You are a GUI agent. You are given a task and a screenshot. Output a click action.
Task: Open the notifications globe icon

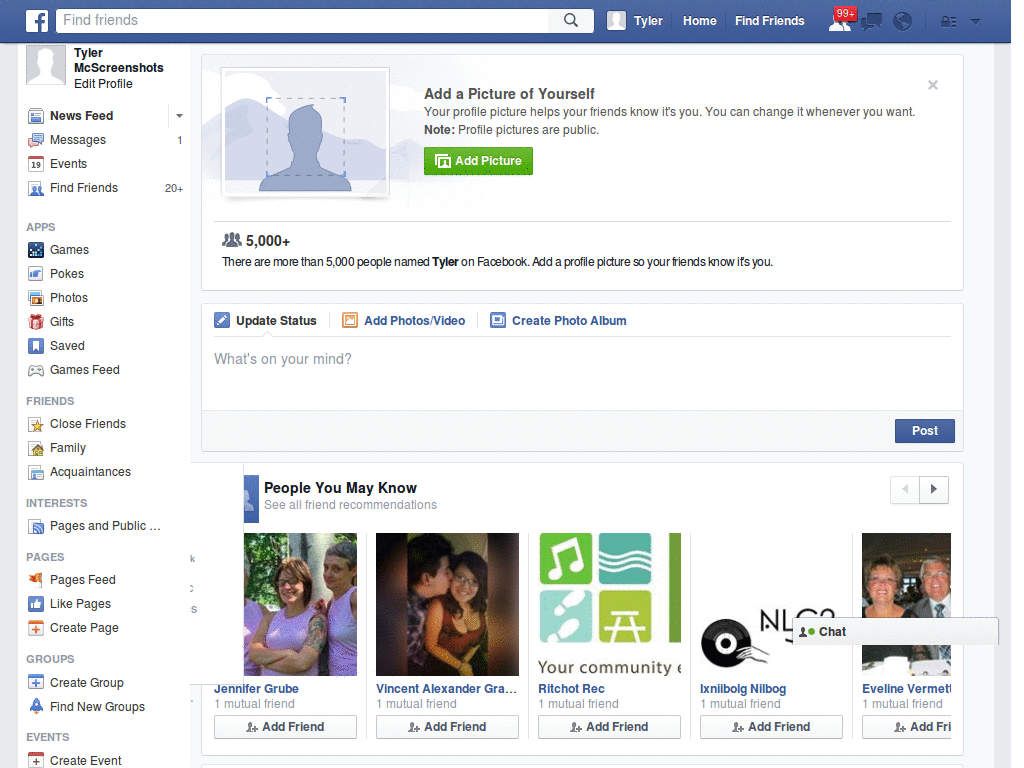pyautogui.click(x=903, y=22)
